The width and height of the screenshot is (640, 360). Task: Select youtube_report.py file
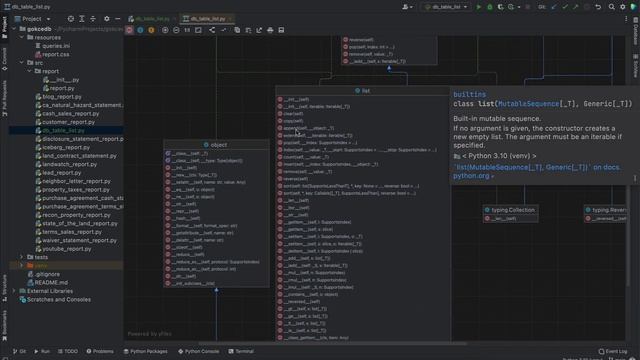point(67,249)
